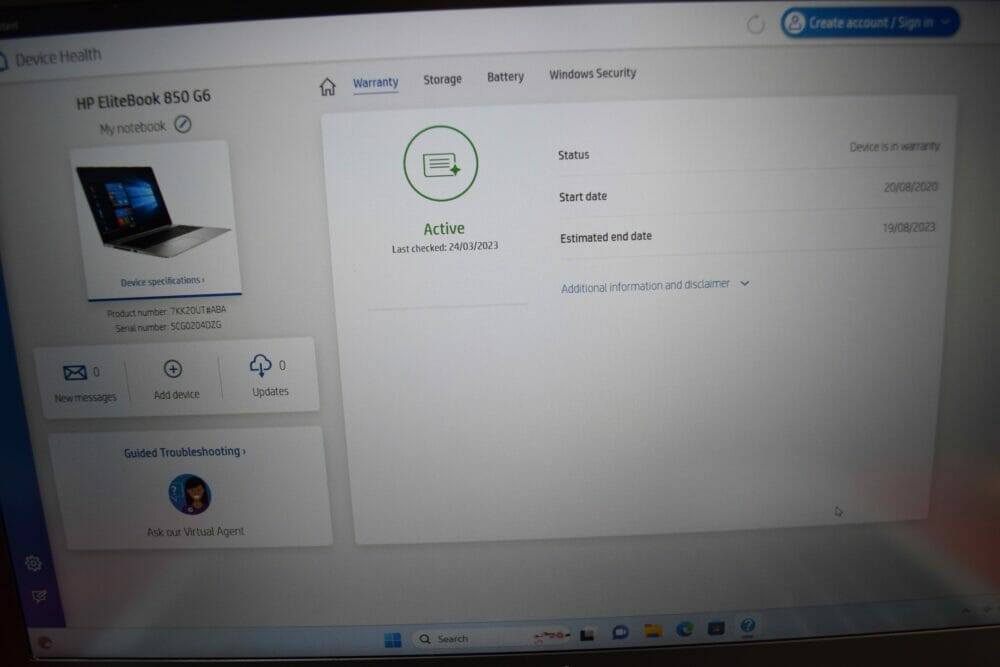Image resolution: width=1000 pixels, height=667 pixels.
Task: Check Updates cloud download icon
Action: (x=260, y=365)
